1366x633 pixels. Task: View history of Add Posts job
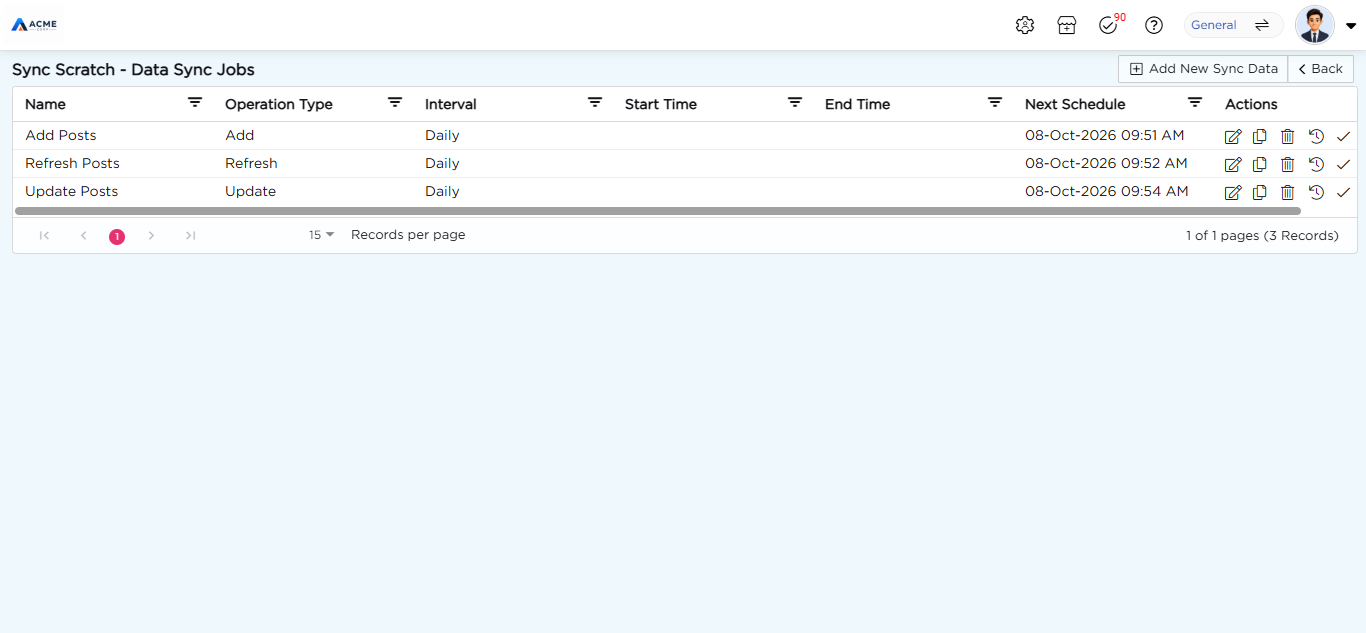[1316, 136]
